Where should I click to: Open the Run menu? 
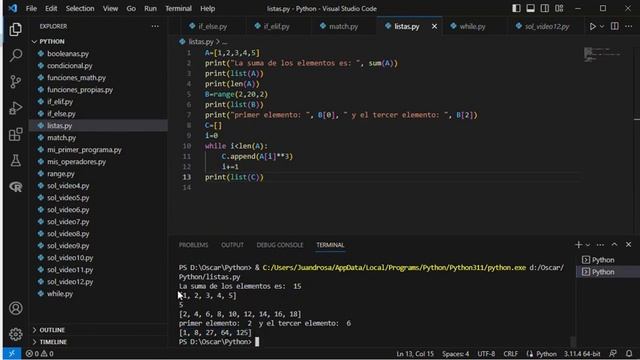(x=150, y=8)
